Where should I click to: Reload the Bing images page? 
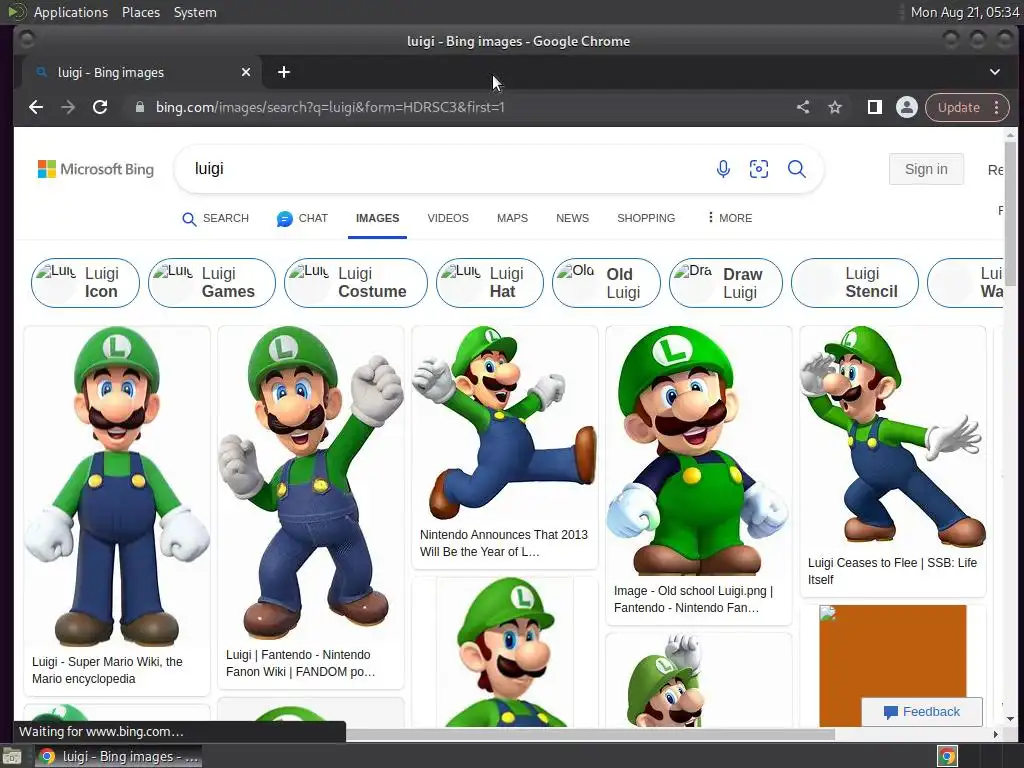tap(100, 107)
